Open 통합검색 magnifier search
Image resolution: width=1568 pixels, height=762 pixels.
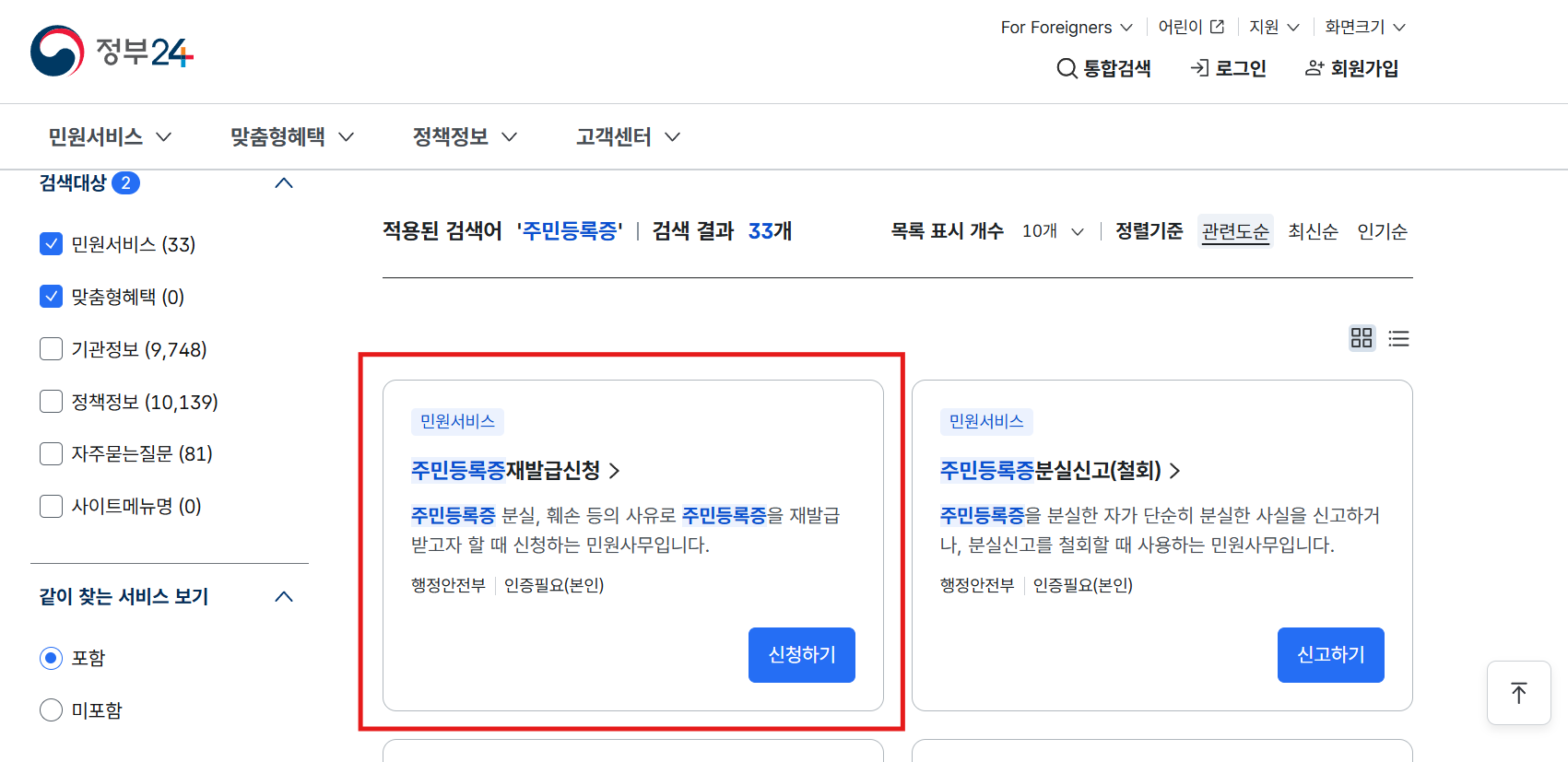(x=1103, y=68)
